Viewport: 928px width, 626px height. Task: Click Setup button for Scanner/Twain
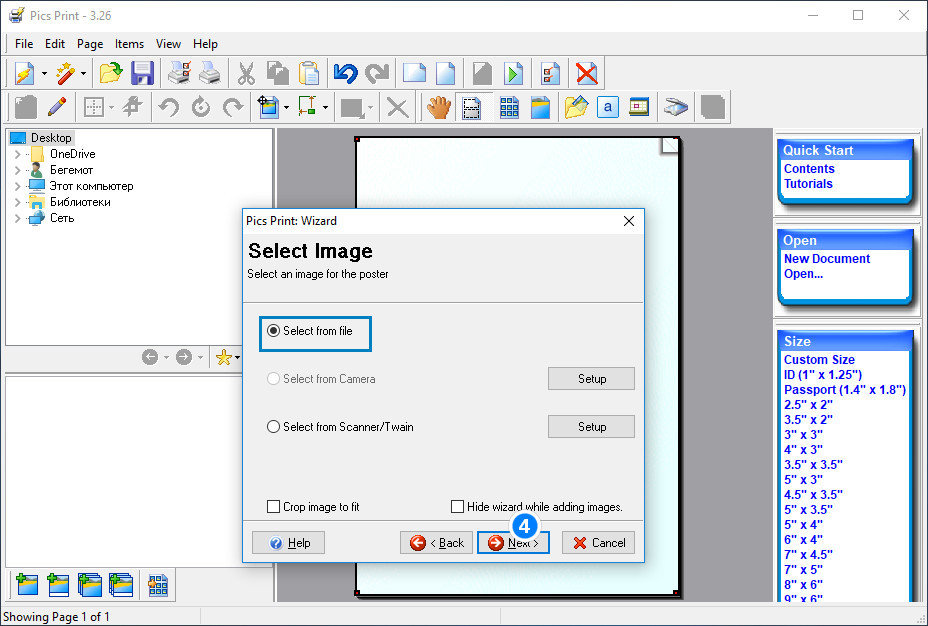tap(591, 427)
